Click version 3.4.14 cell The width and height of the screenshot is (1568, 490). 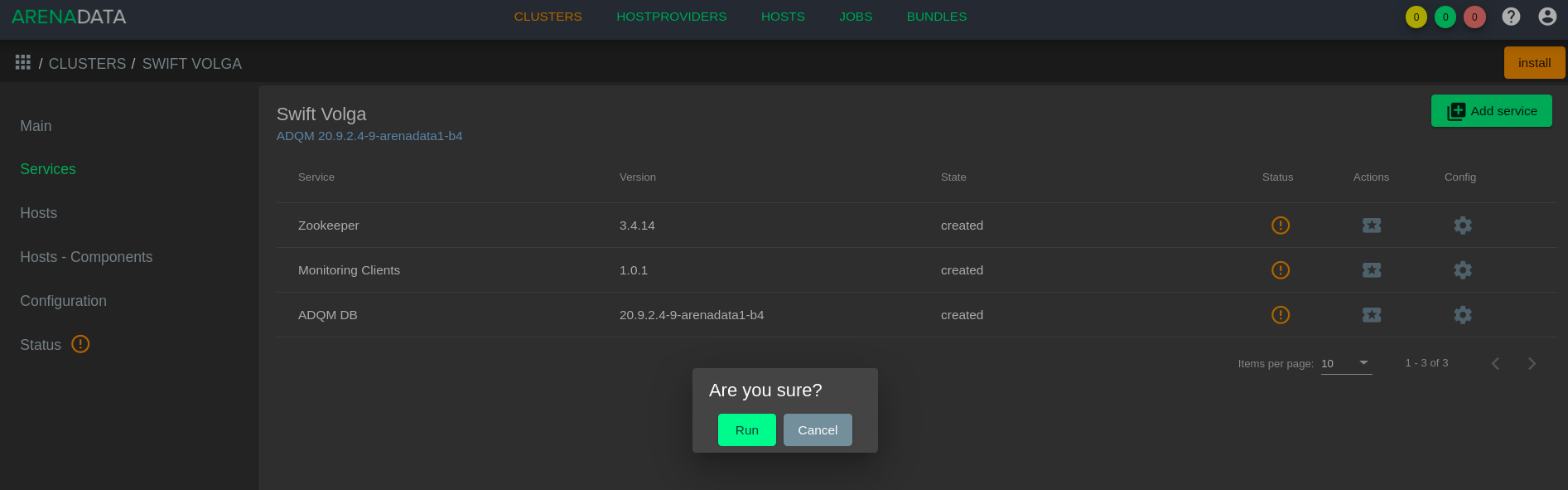pyautogui.click(x=637, y=226)
